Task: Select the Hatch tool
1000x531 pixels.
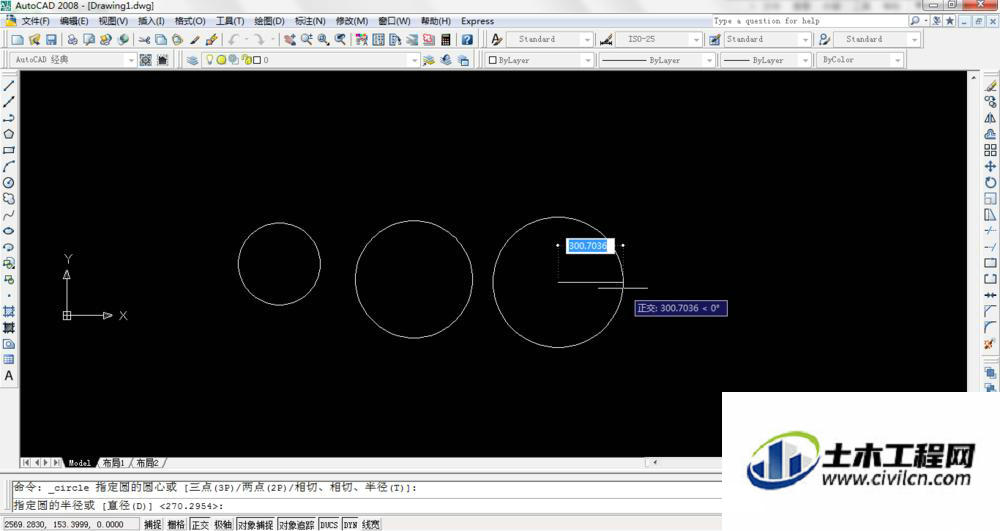Action: click(9, 311)
